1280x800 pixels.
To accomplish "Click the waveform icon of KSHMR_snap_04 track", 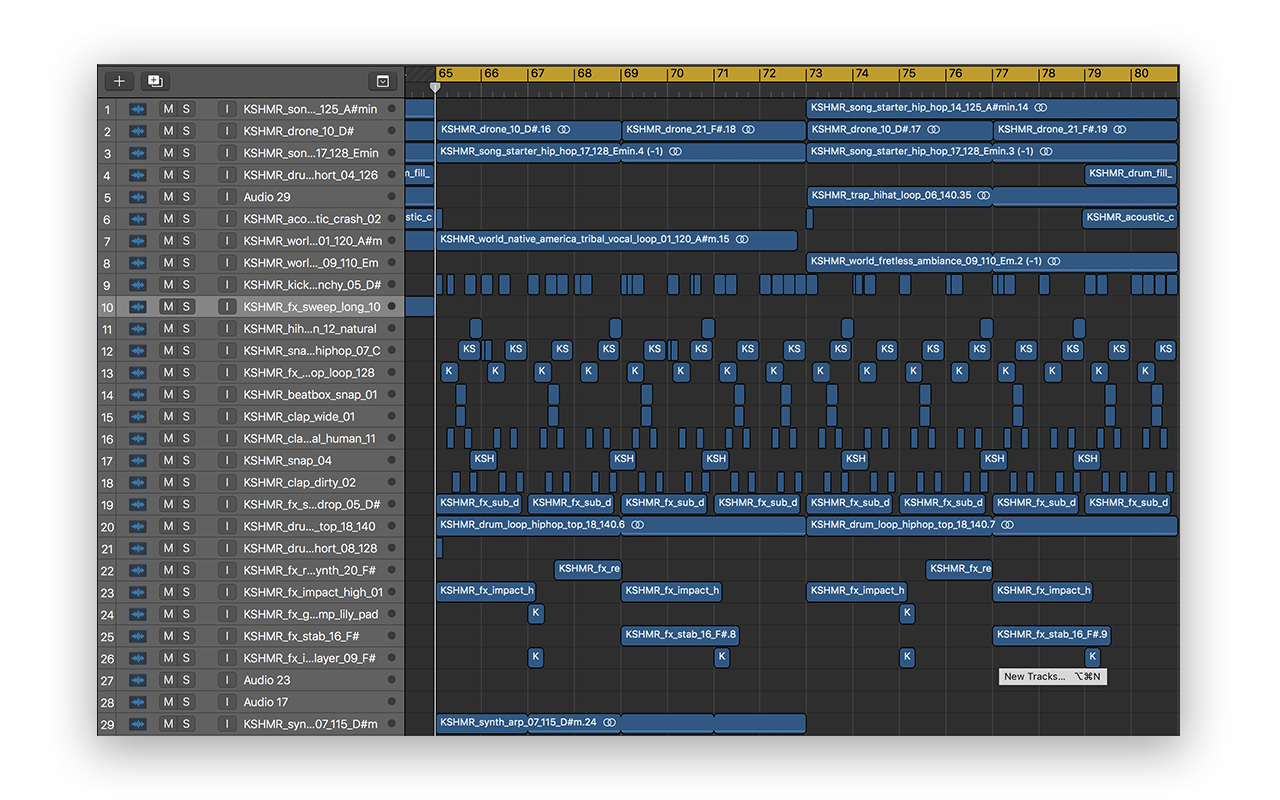I will click(x=137, y=461).
